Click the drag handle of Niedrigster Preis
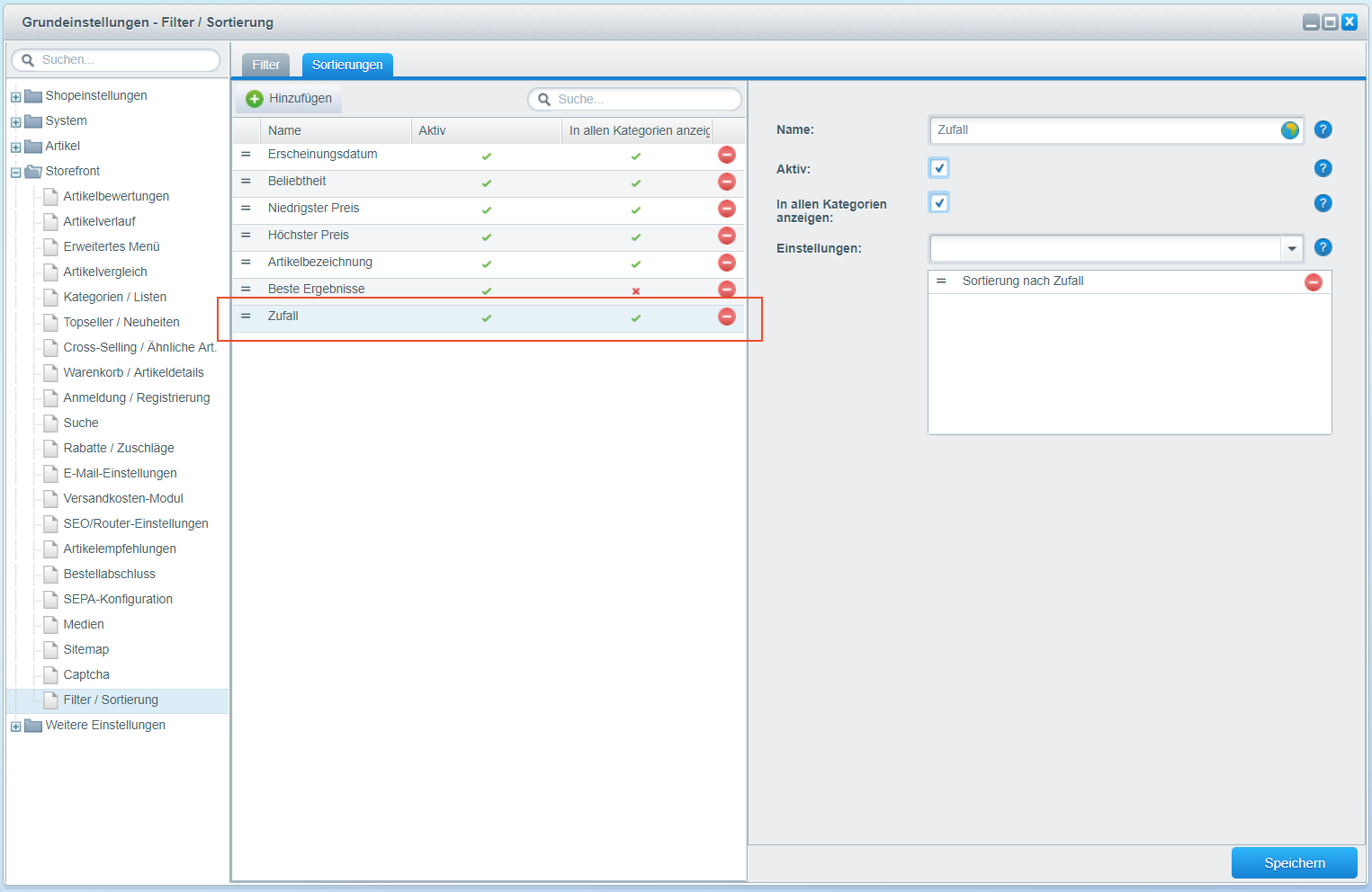Image resolution: width=1372 pixels, height=892 pixels. (x=246, y=209)
